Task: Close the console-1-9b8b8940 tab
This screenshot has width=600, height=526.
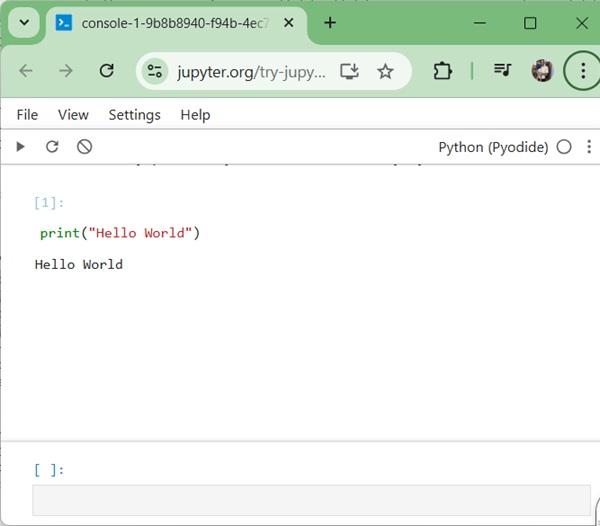Action: tap(289, 23)
